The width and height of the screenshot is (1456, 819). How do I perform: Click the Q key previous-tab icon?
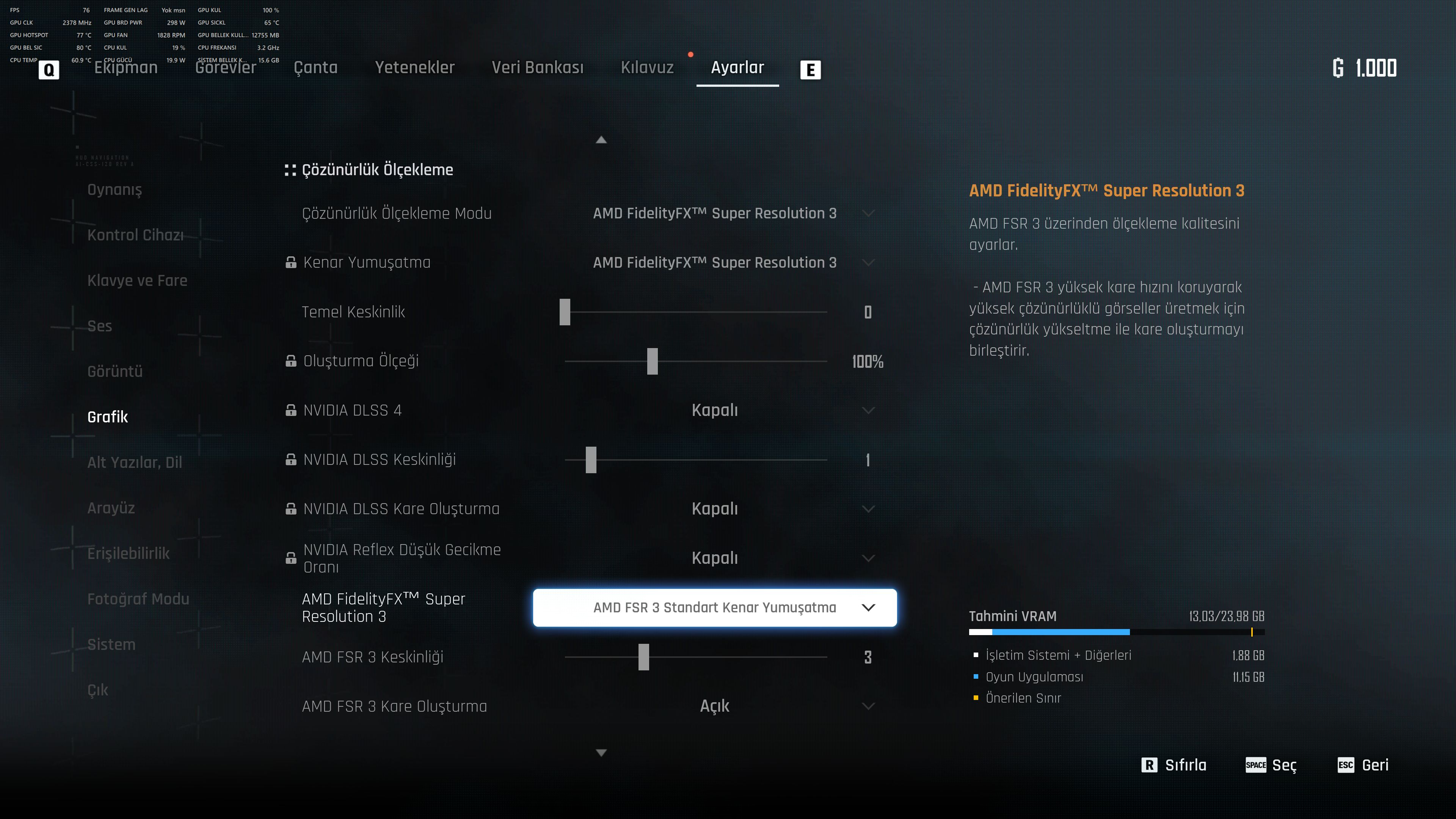[x=49, y=69]
